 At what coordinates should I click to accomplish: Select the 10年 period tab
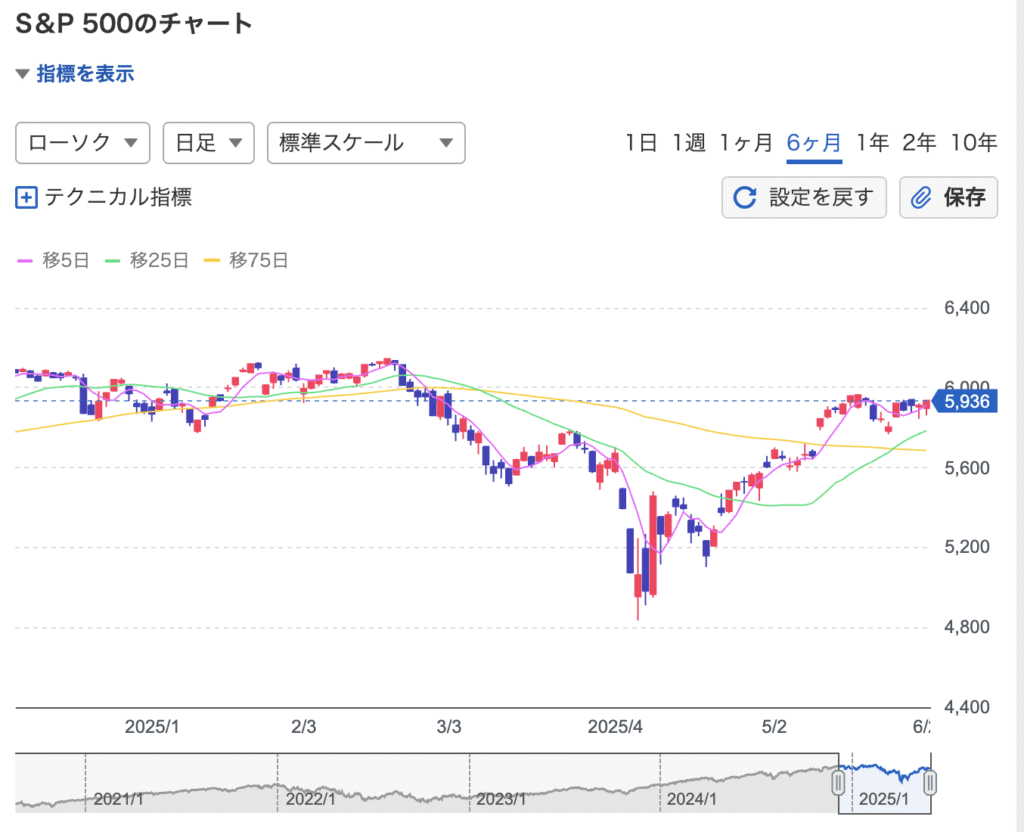974,142
